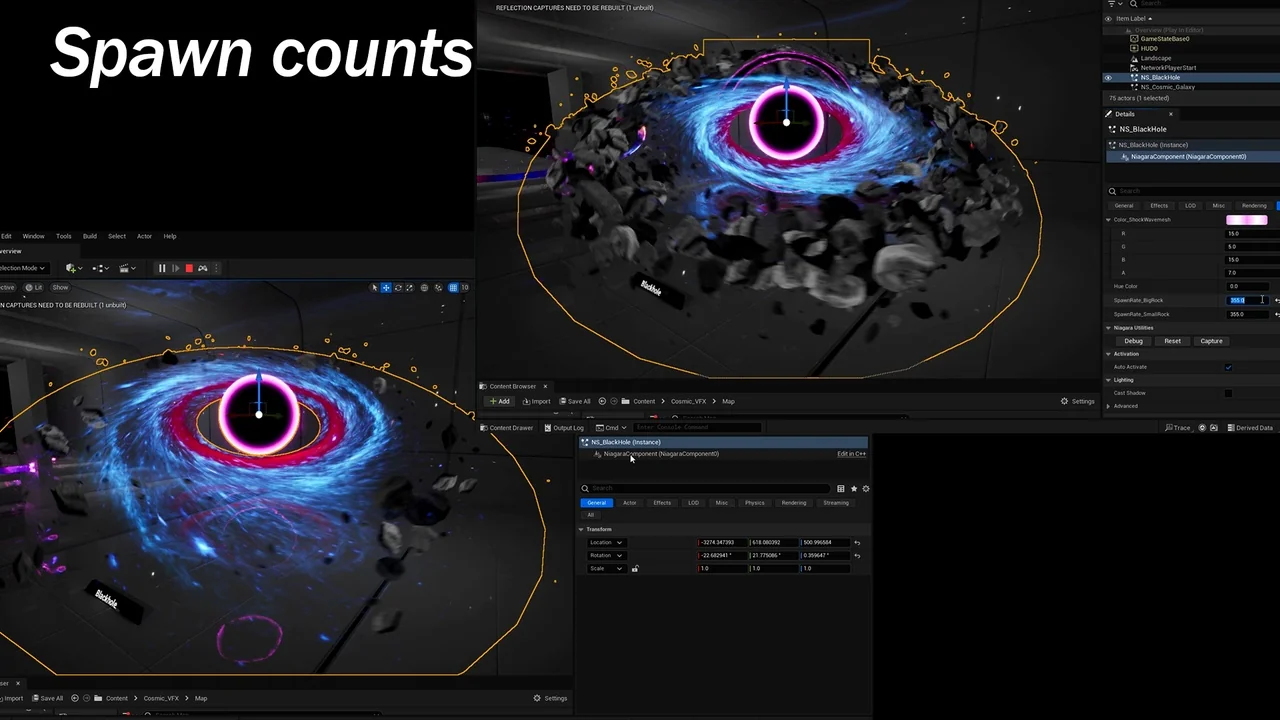
Task: Click the gear settings icon in lower Details panel
Action: pyautogui.click(x=865, y=489)
